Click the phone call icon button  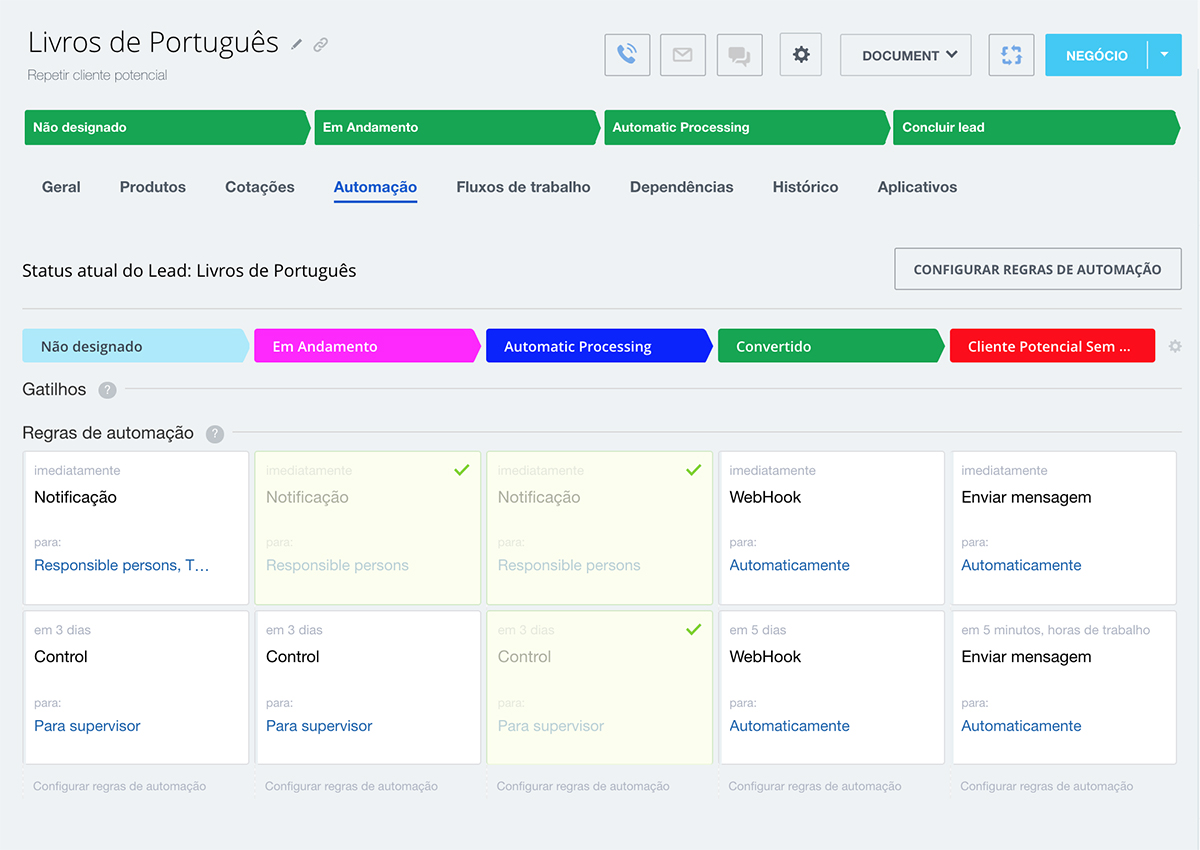pyautogui.click(x=627, y=55)
